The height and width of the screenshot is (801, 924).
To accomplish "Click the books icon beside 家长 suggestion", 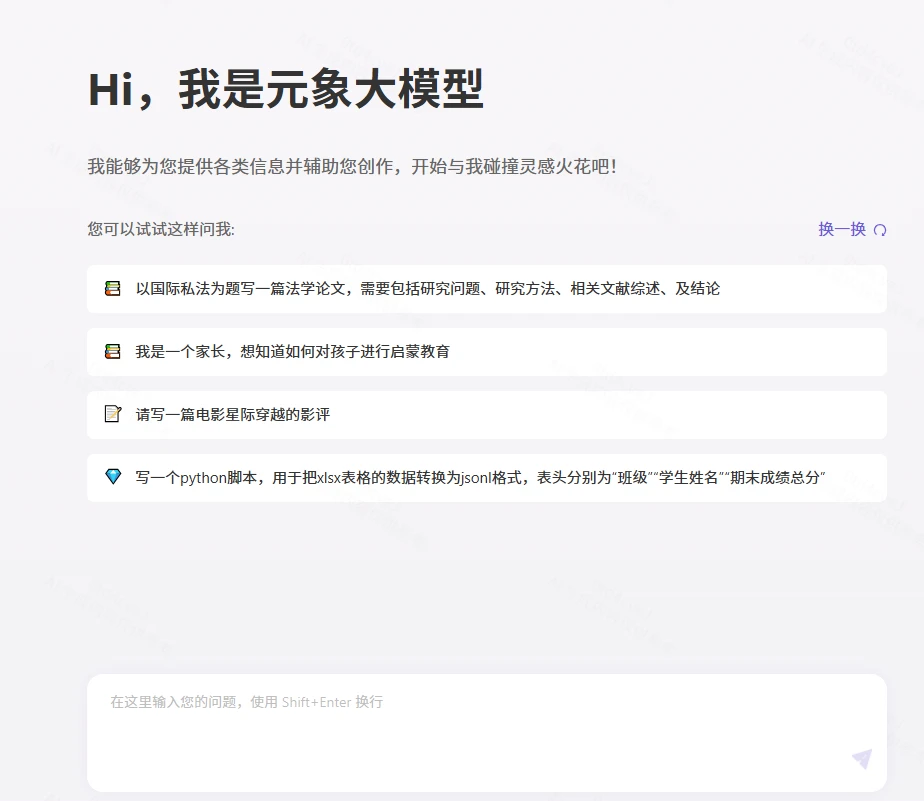I will click(113, 351).
